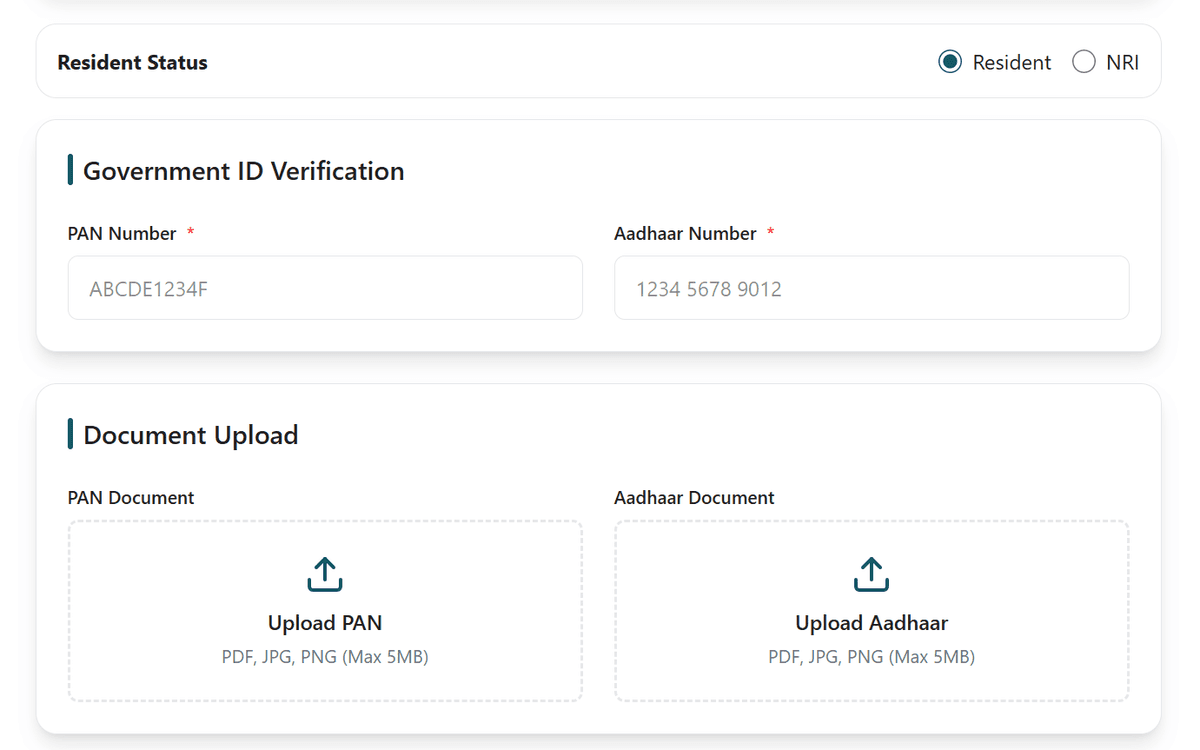Click the Resident Status header label
Viewport: 1200px width, 750px height.
click(x=132, y=61)
